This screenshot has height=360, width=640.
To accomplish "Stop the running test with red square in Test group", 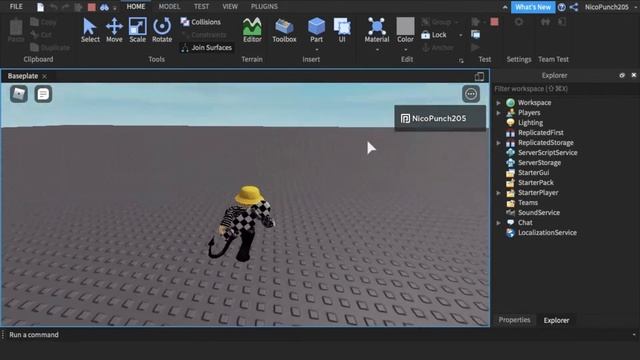I will [494, 22].
